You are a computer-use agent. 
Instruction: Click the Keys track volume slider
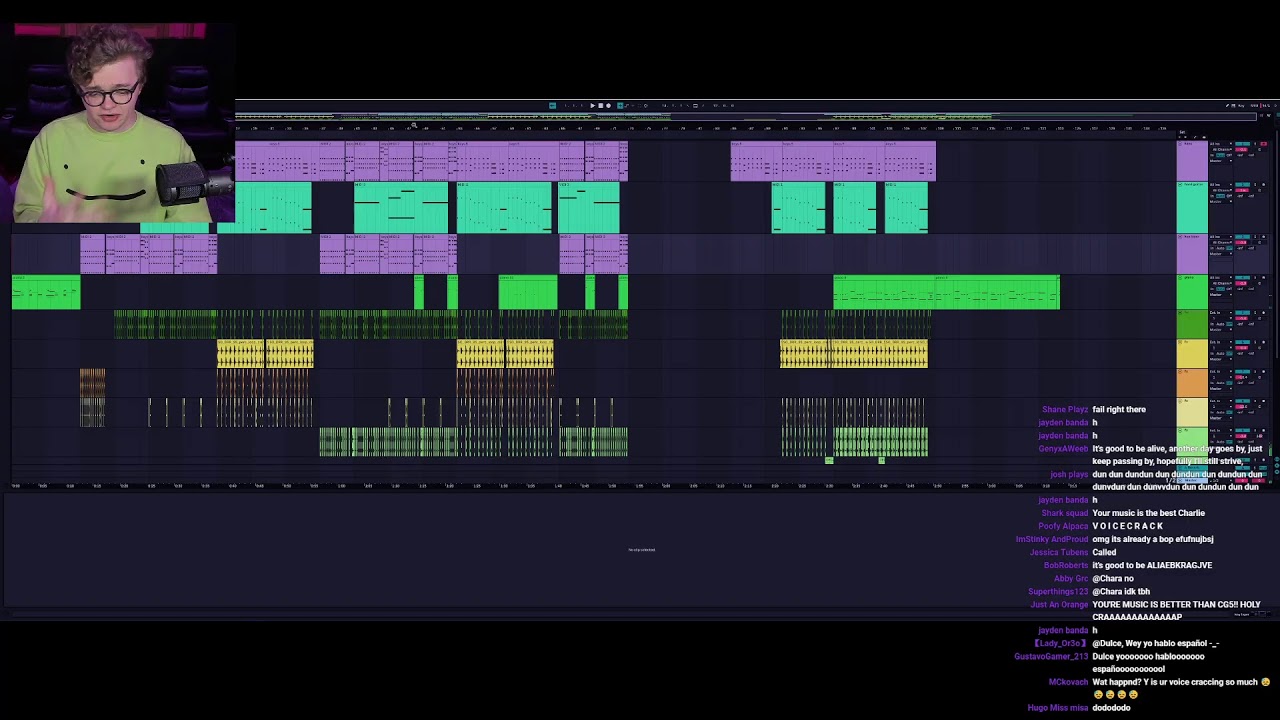1241,150
